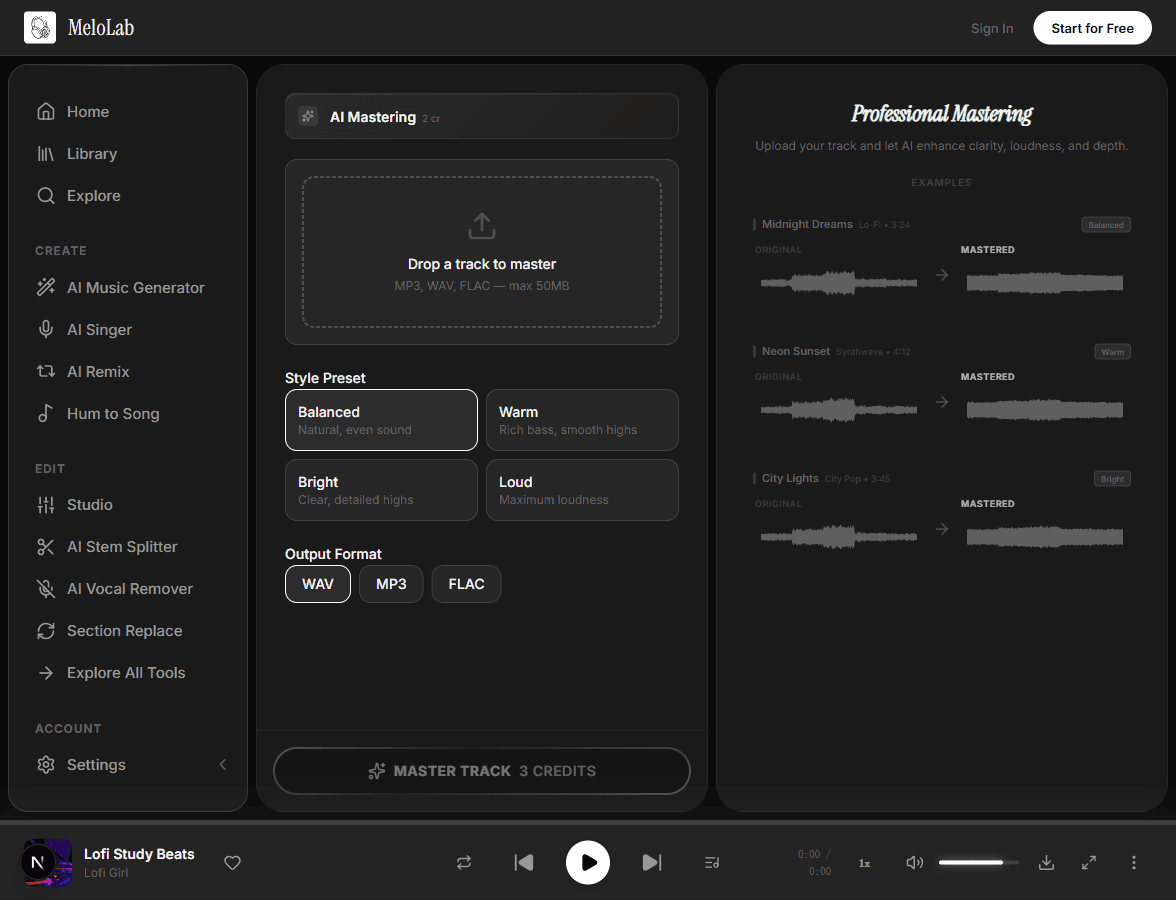Open the AI Mastering tool selector
The width and height of the screenshot is (1176, 900).
482,116
